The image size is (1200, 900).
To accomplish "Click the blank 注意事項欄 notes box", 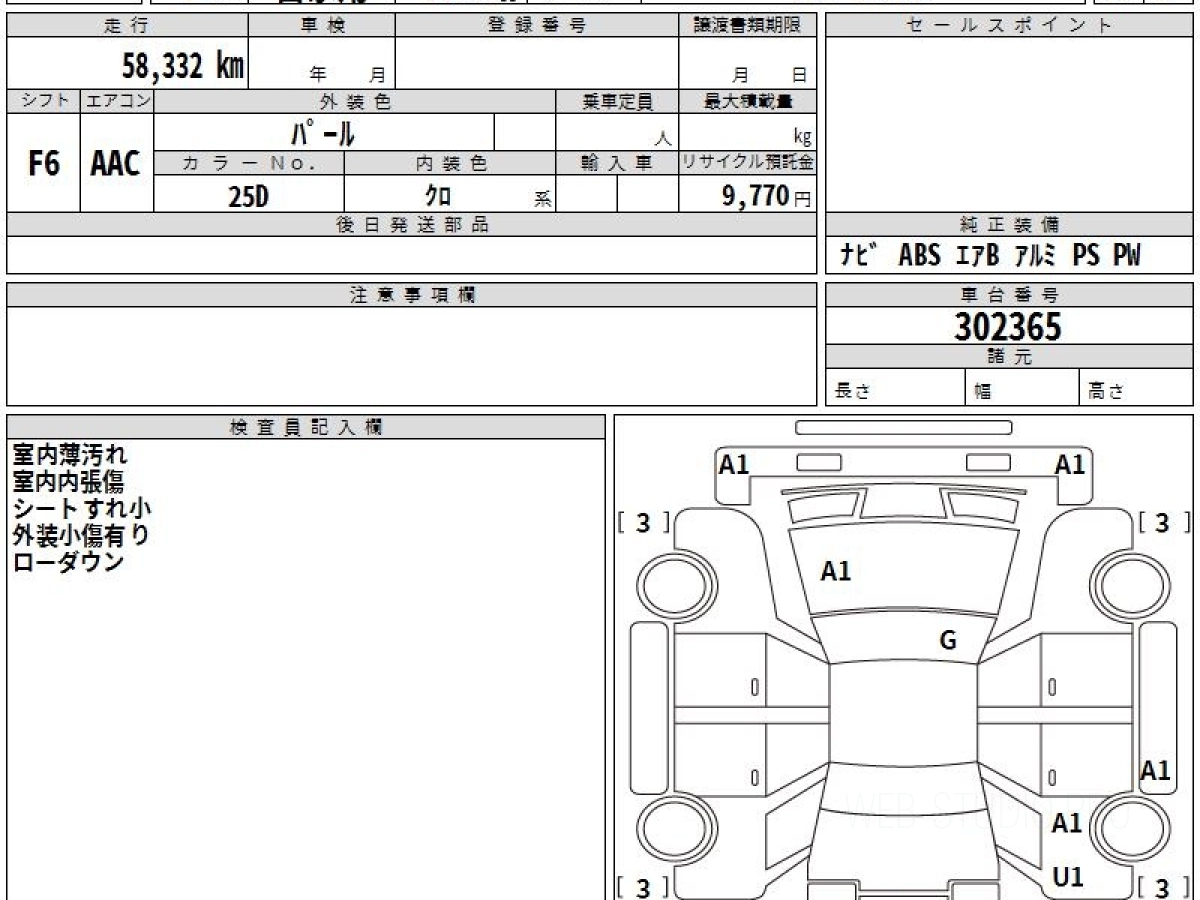I will pos(412,356).
